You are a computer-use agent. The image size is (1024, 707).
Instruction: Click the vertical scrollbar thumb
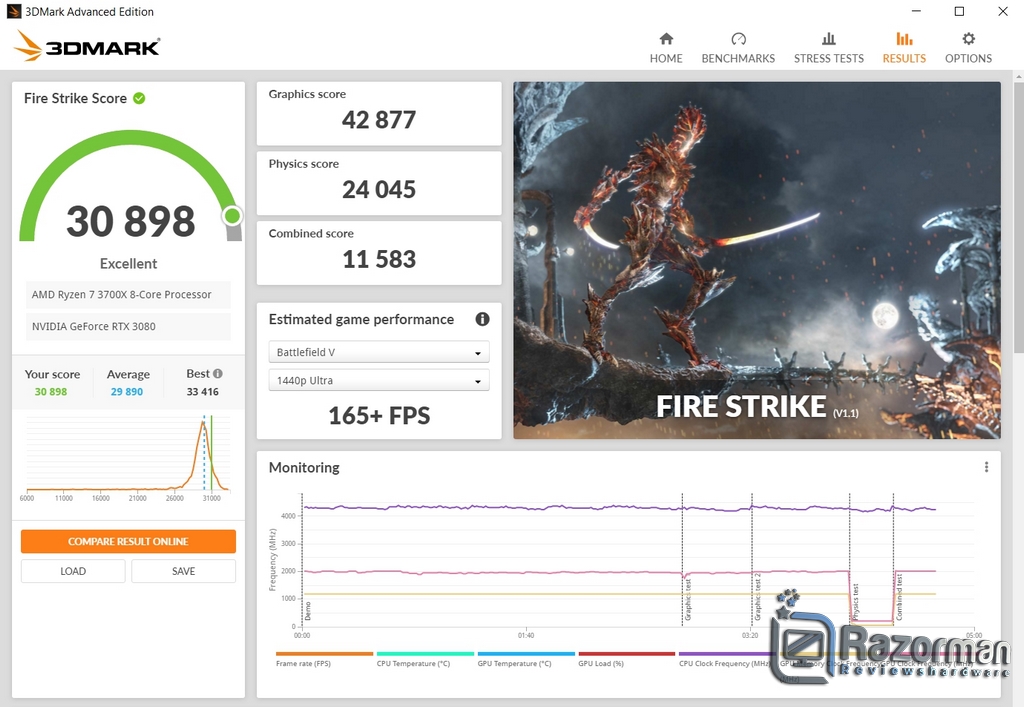[x=1018, y=215]
